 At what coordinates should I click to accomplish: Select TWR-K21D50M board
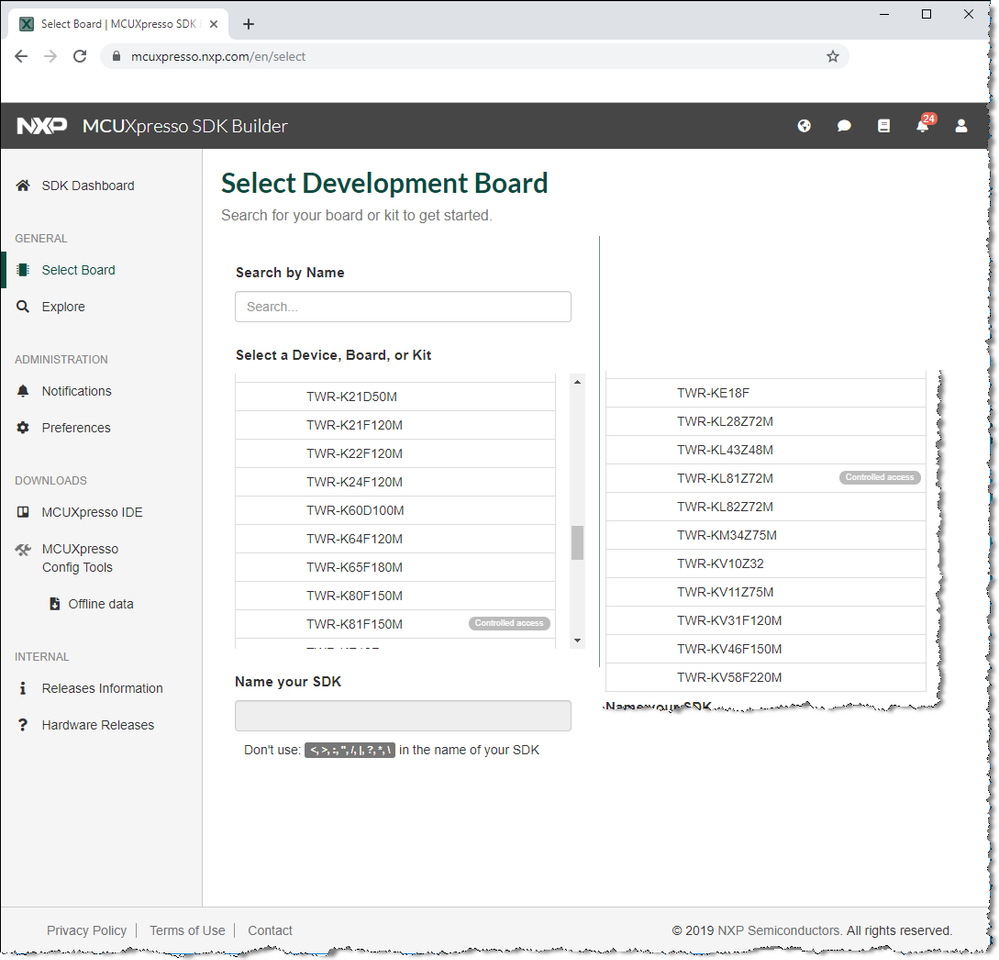[x=395, y=397]
